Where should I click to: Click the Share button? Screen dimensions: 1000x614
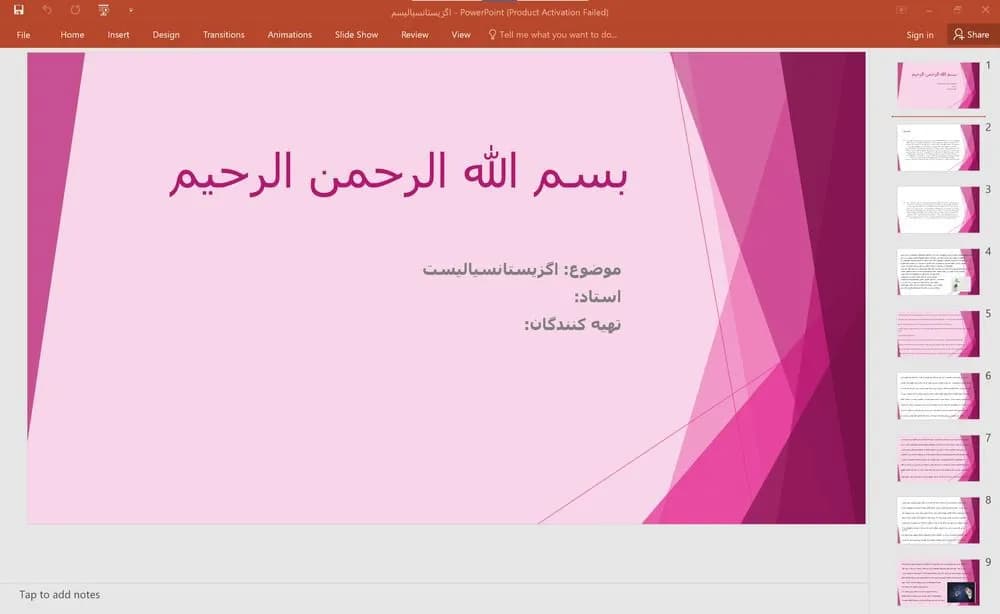pos(972,35)
